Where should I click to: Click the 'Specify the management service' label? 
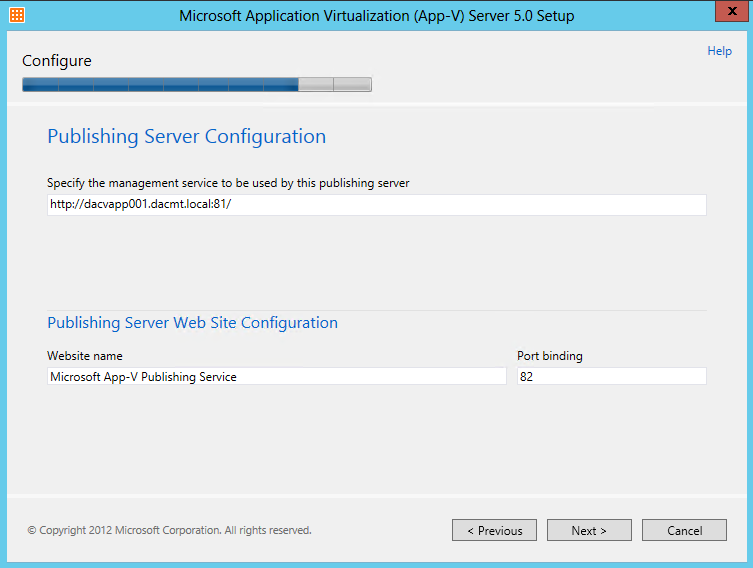[228, 183]
